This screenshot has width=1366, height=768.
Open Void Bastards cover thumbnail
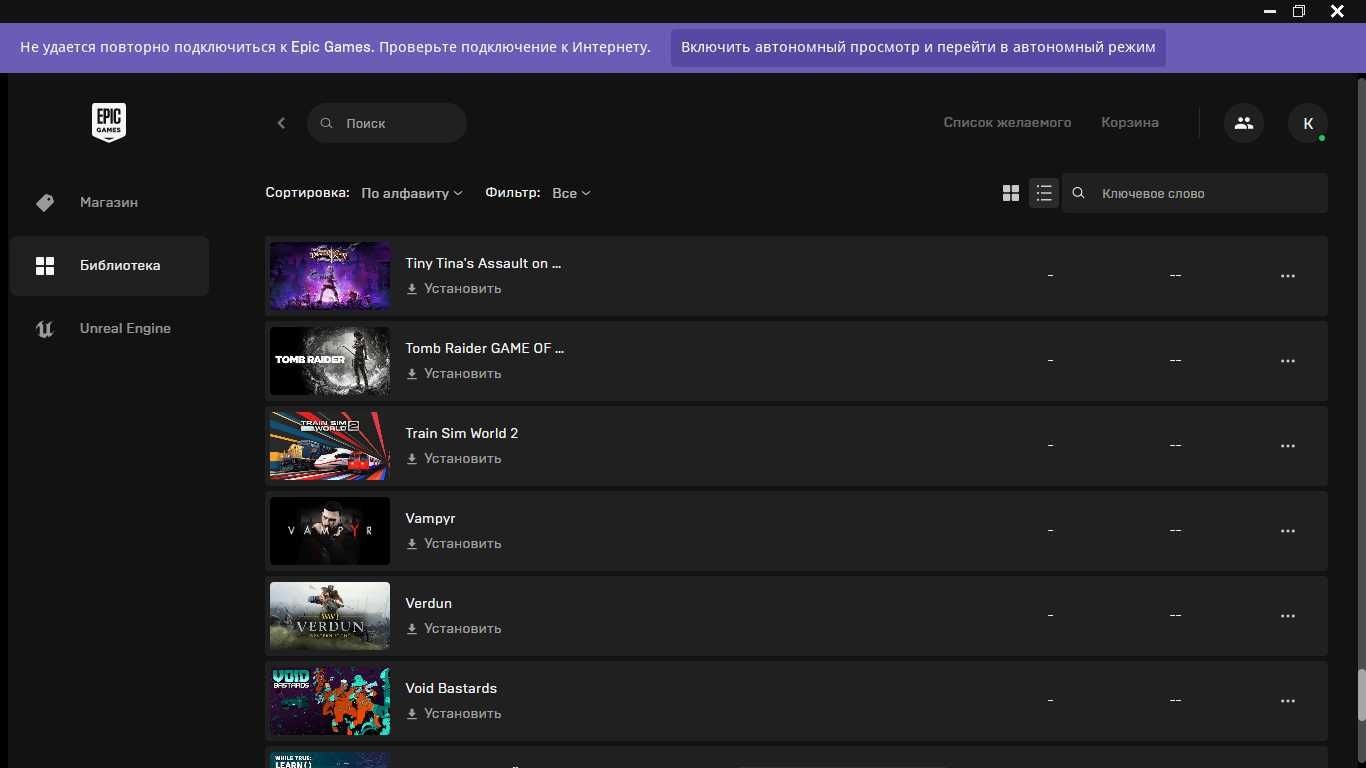point(330,701)
